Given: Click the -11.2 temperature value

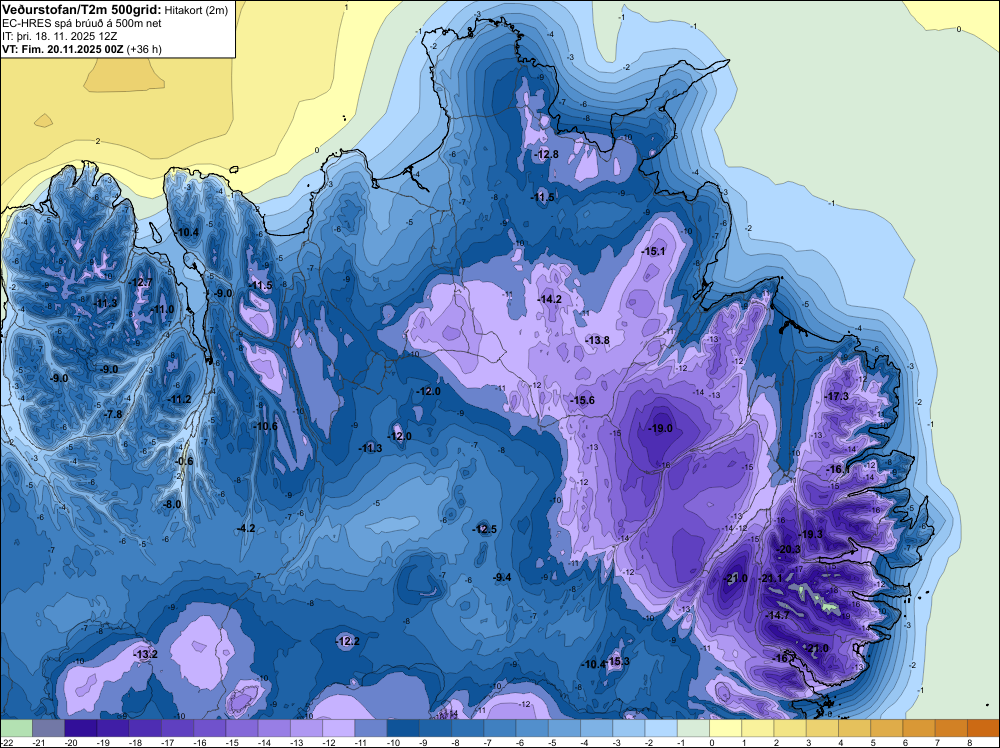Looking at the screenshot, I should click(x=179, y=399).
